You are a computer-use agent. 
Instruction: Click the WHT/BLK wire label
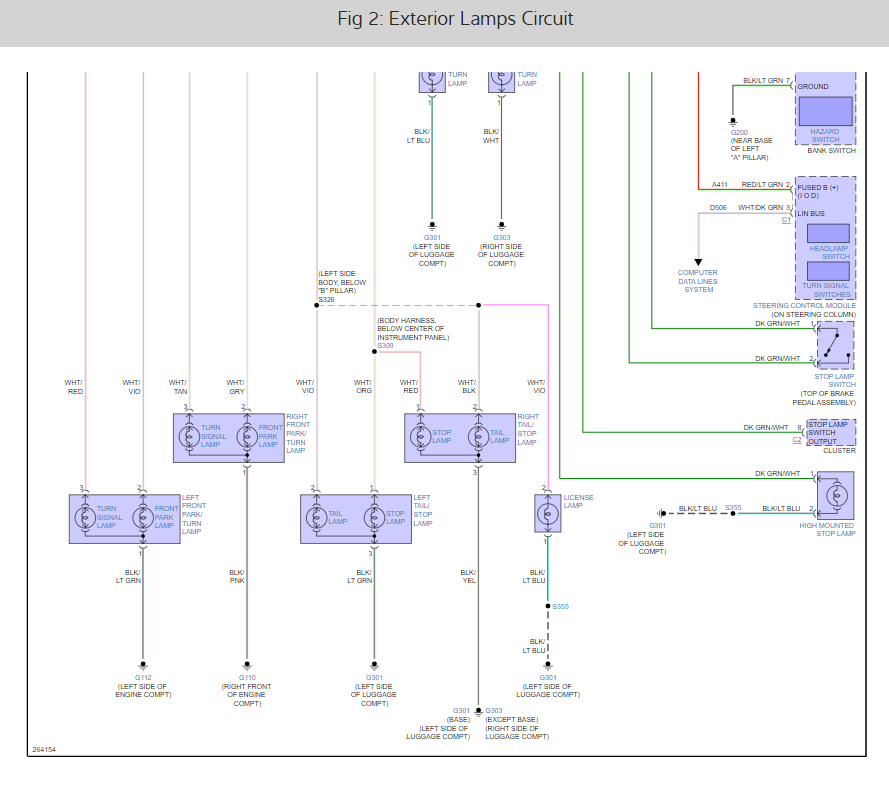coord(467,387)
